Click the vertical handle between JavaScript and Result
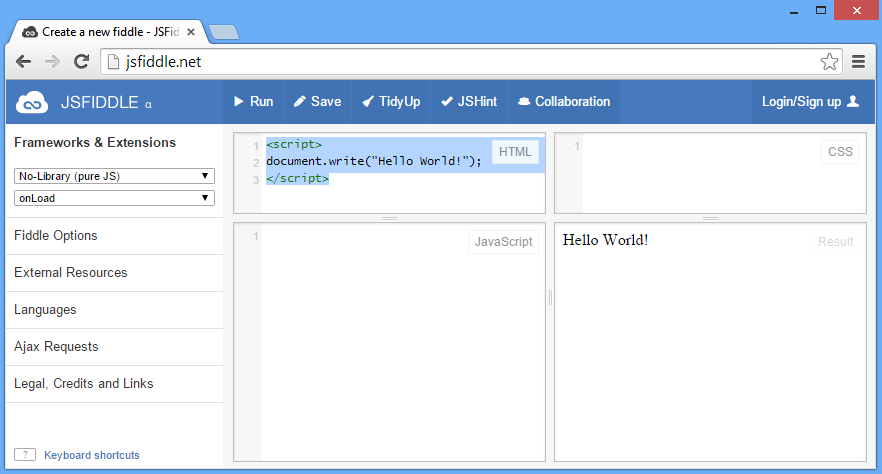The height and width of the screenshot is (474, 882). 550,298
